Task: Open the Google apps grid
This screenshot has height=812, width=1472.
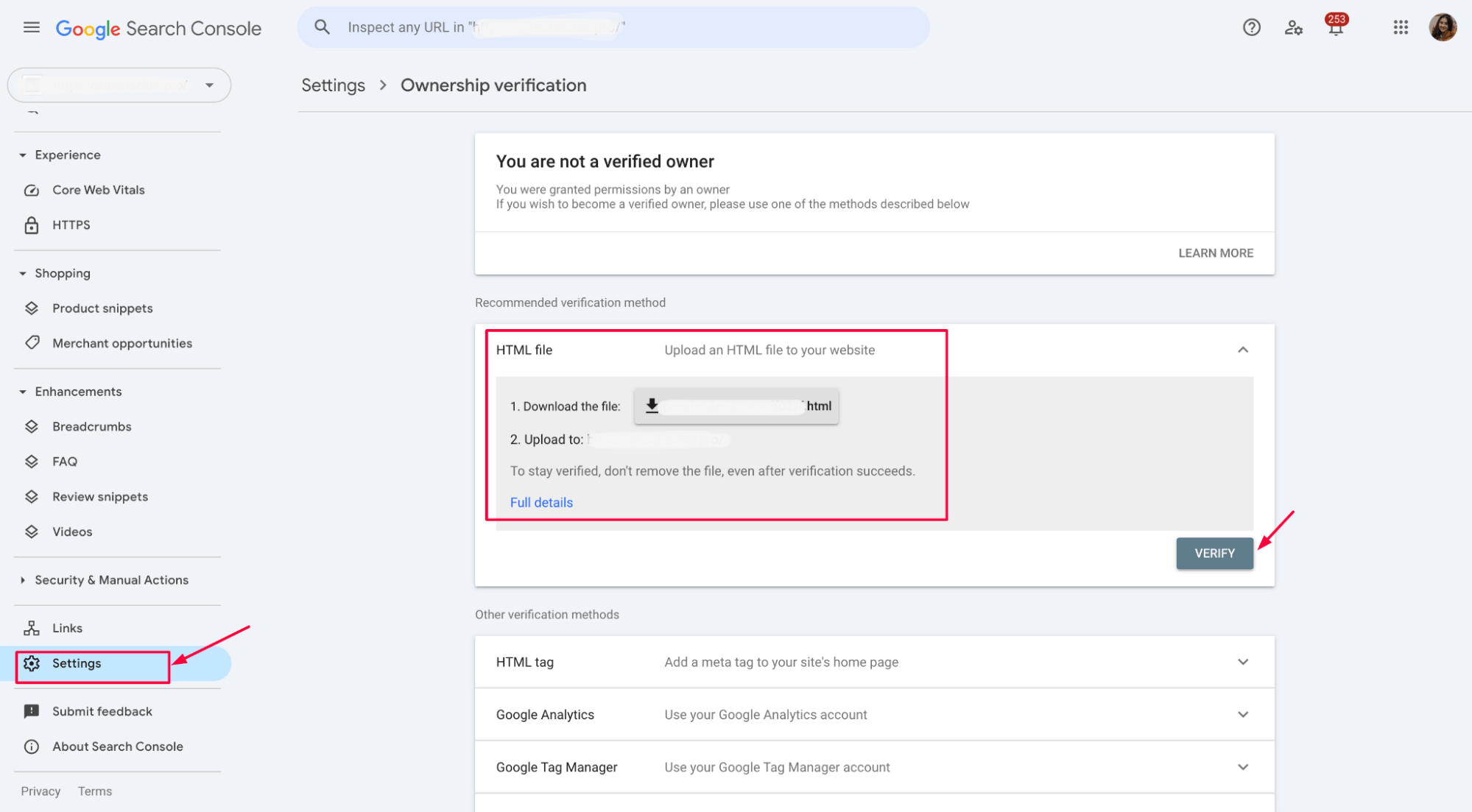Action: pos(1401,28)
